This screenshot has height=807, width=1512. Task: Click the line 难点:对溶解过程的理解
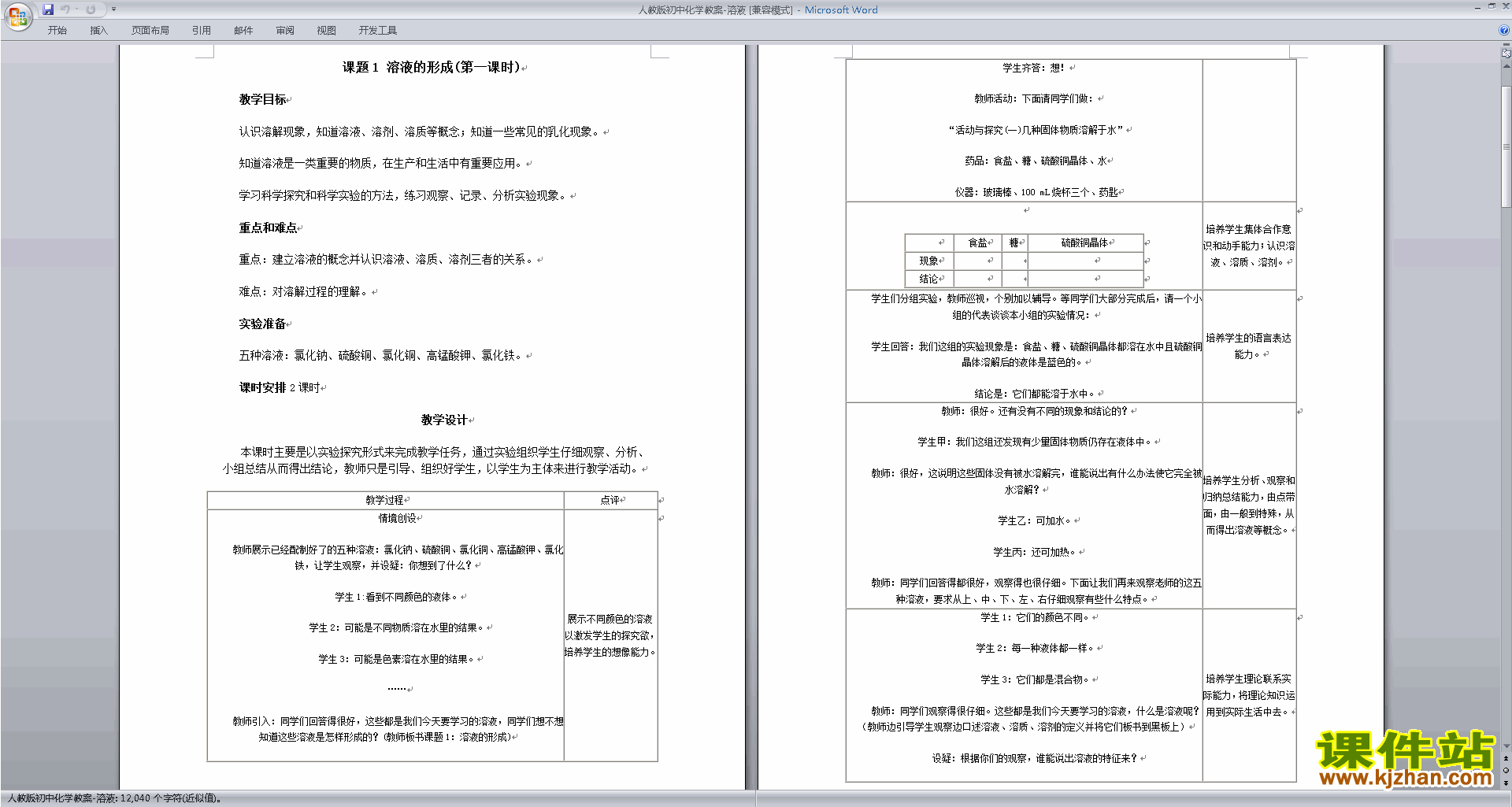[x=303, y=292]
